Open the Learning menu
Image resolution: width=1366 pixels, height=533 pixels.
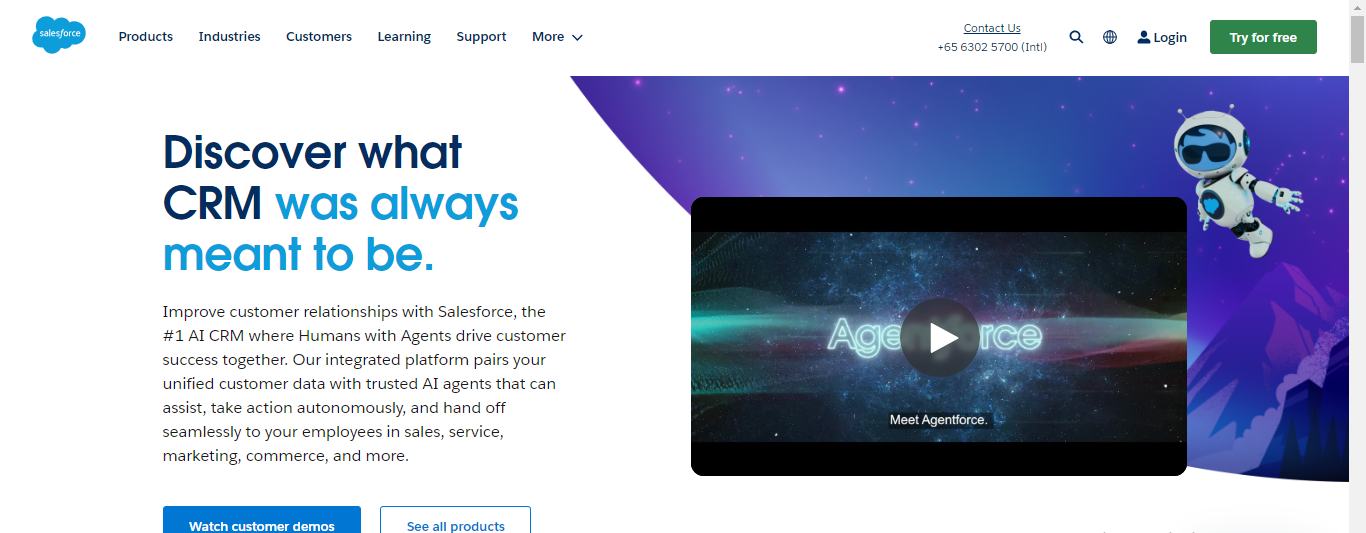click(404, 37)
